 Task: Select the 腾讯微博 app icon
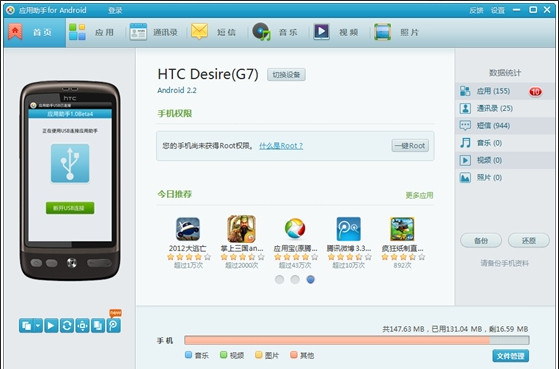(x=348, y=229)
